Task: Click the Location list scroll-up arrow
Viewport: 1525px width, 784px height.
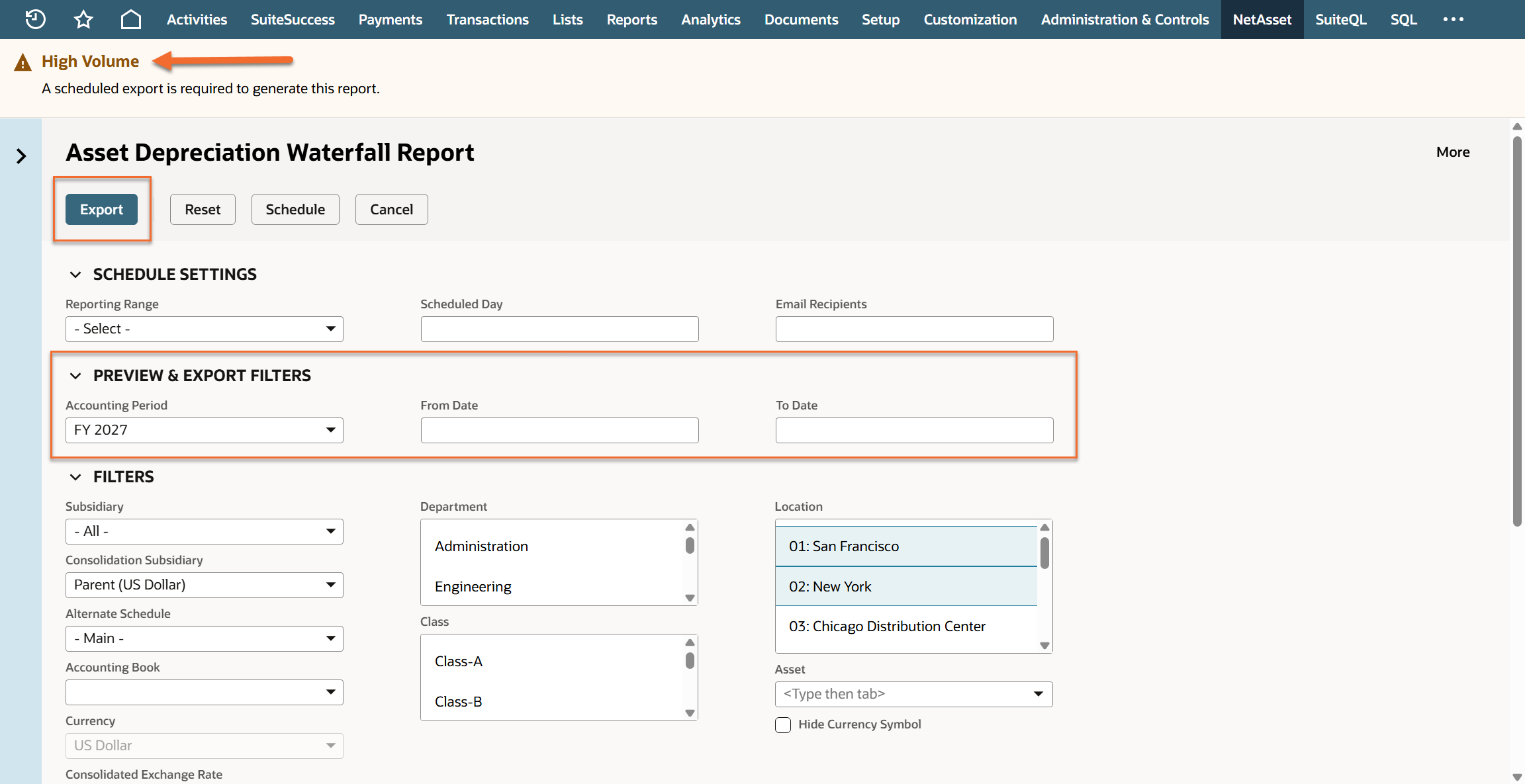Action: coord(1044,527)
